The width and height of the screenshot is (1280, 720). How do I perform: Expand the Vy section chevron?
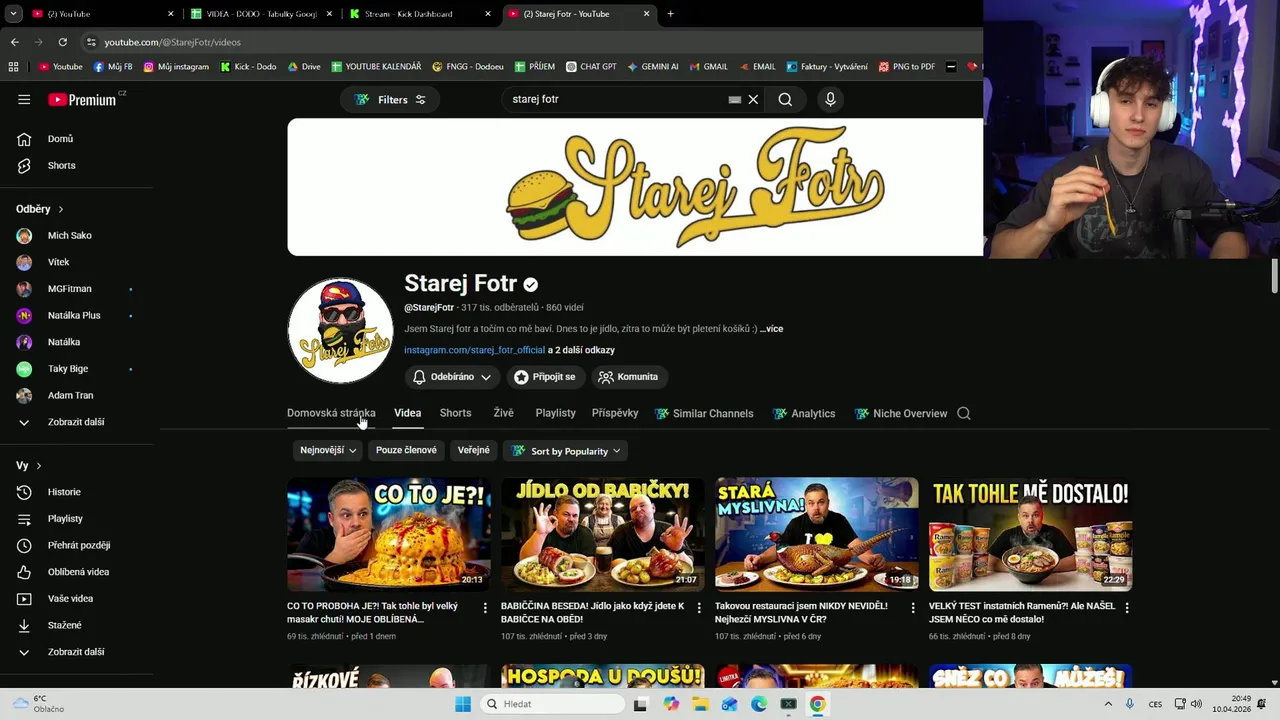(39, 466)
